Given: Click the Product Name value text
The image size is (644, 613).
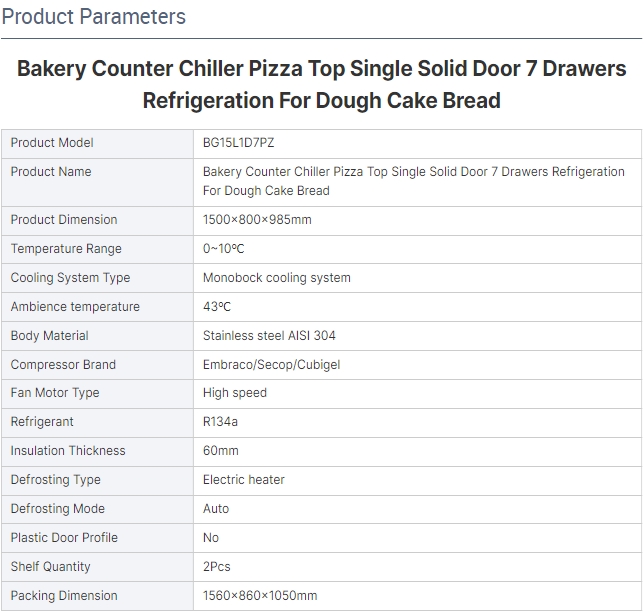Looking at the screenshot, I should tap(413, 181).
